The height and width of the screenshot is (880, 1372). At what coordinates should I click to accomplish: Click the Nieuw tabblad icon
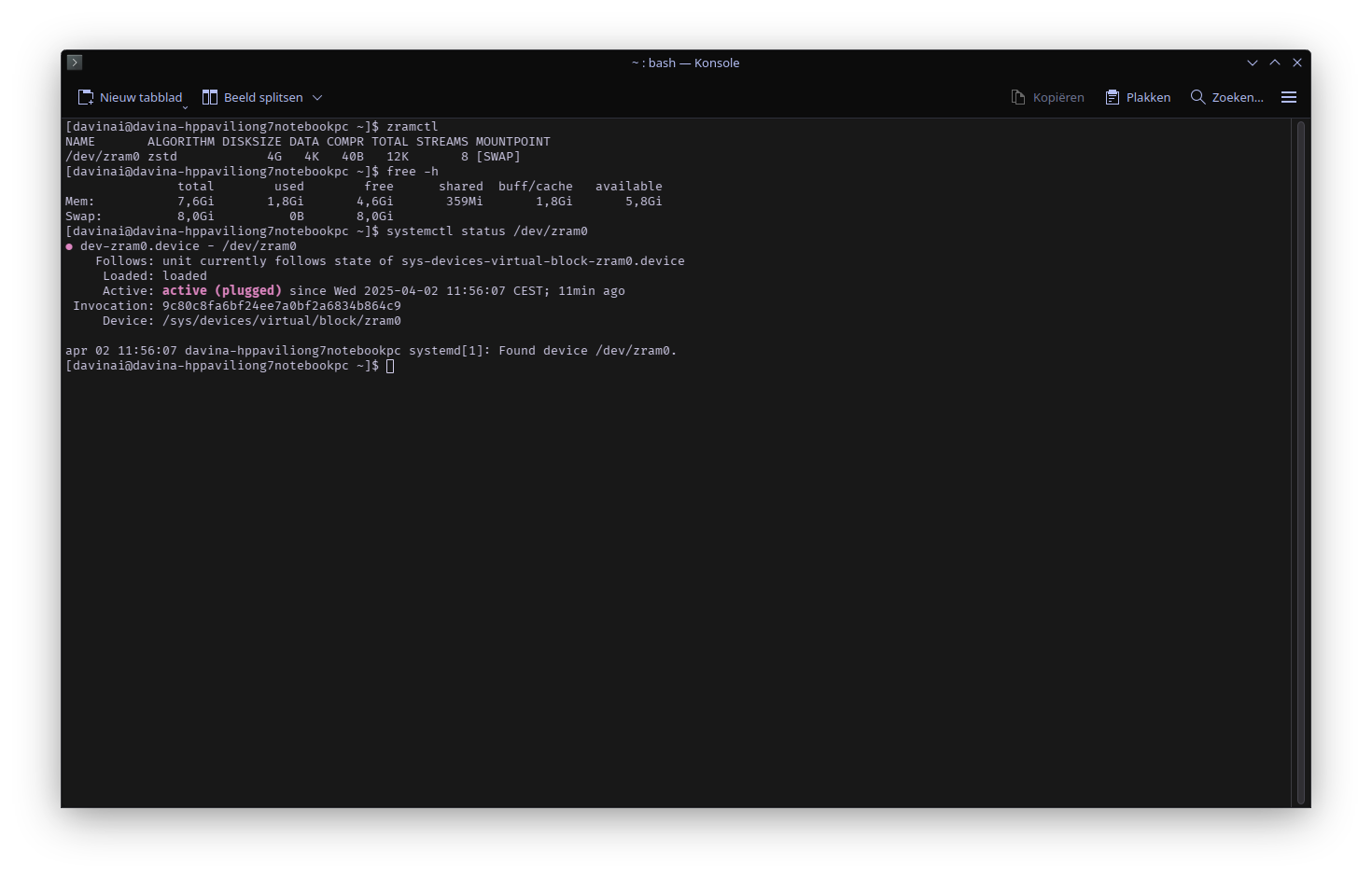[86, 97]
